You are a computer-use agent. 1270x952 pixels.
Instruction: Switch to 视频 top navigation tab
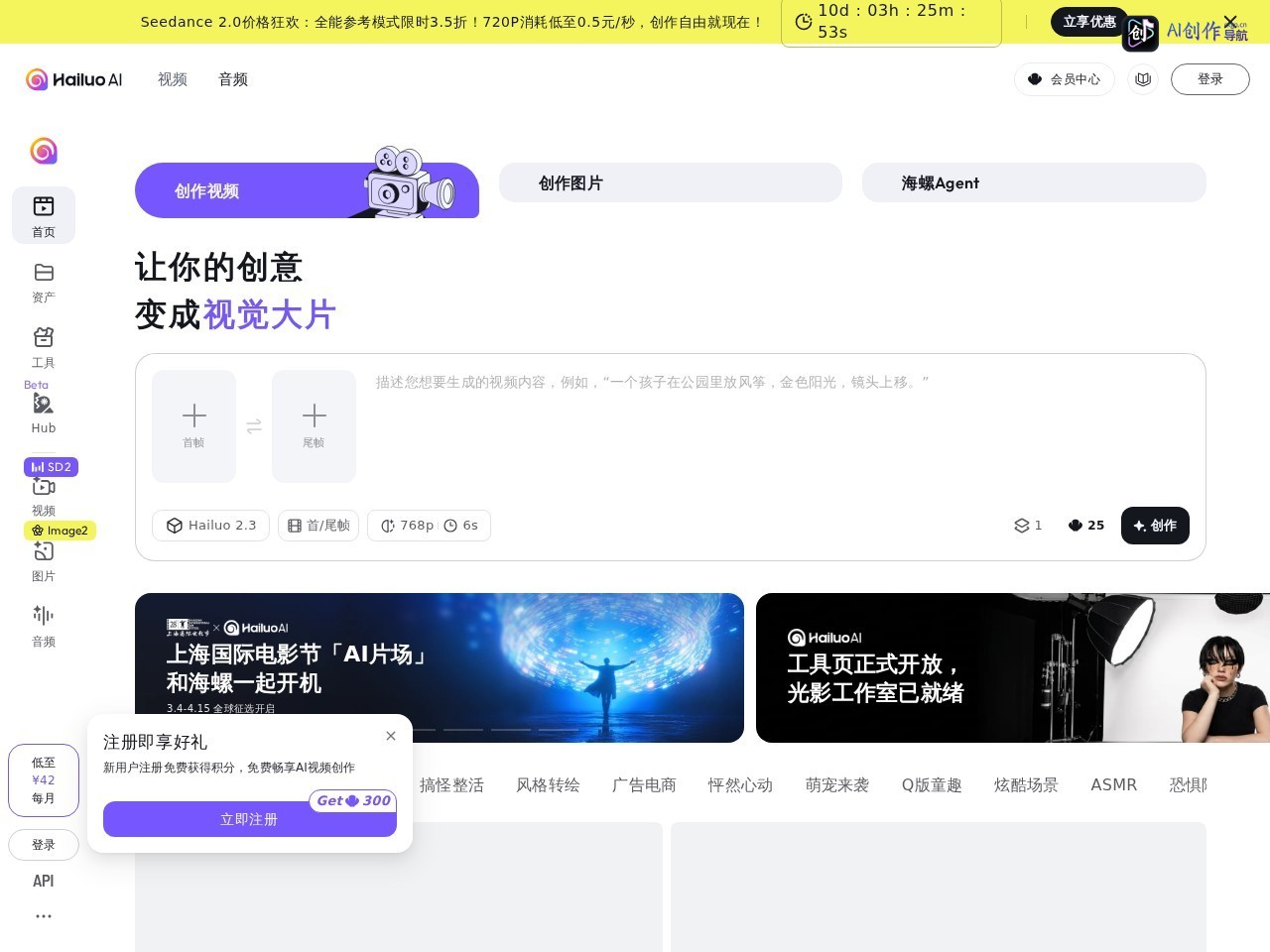[173, 79]
